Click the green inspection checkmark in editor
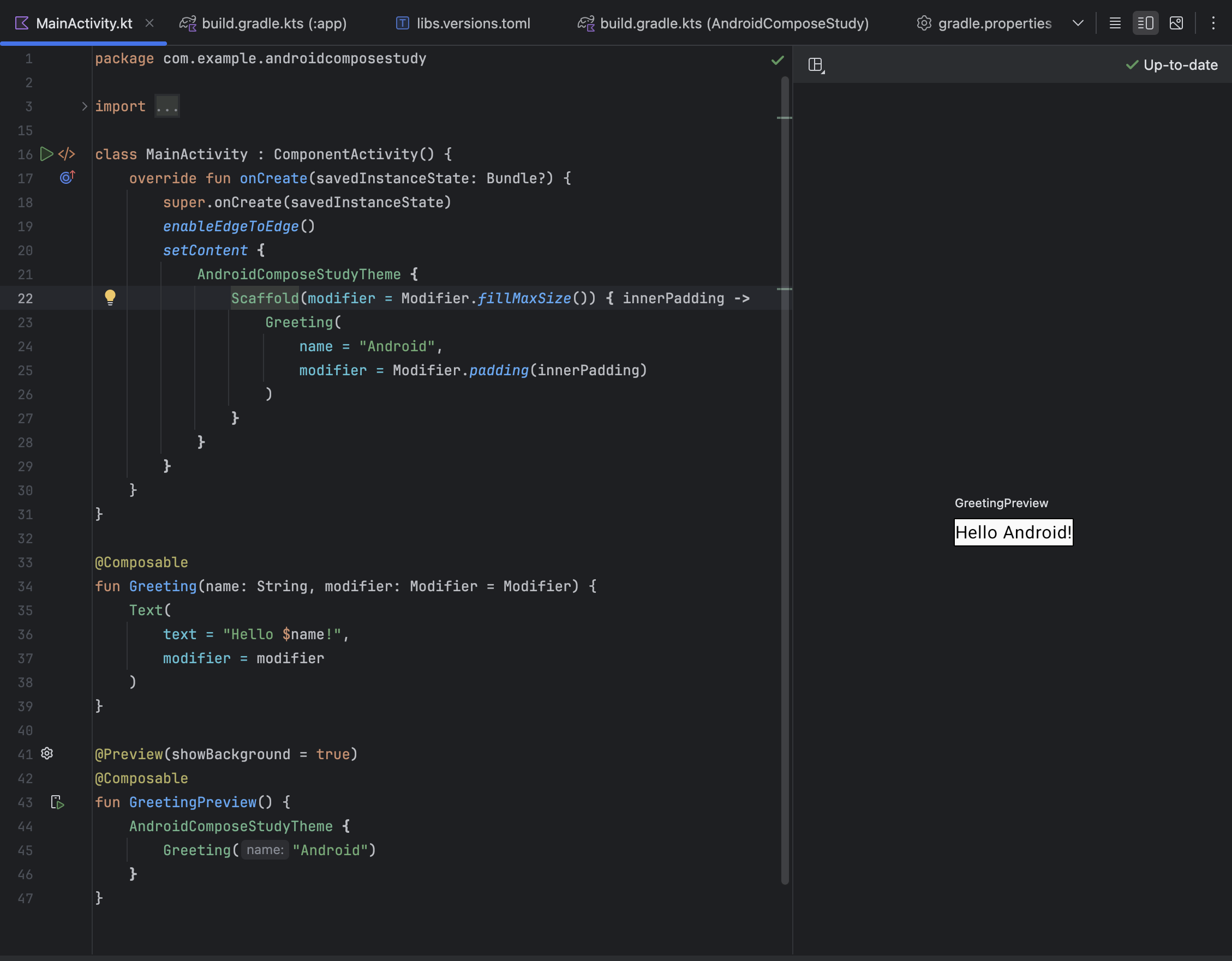Viewport: 1232px width, 961px height. click(x=778, y=60)
